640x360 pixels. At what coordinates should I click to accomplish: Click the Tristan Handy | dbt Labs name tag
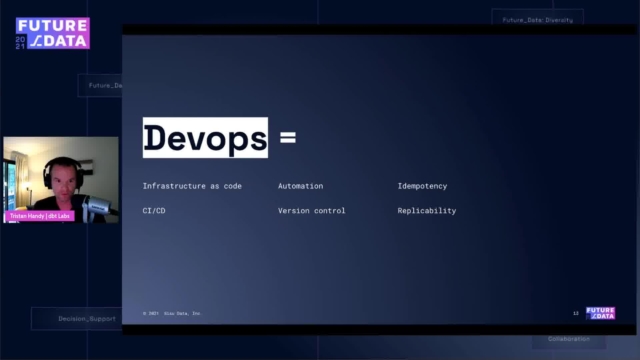pyautogui.click(x=40, y=216)
